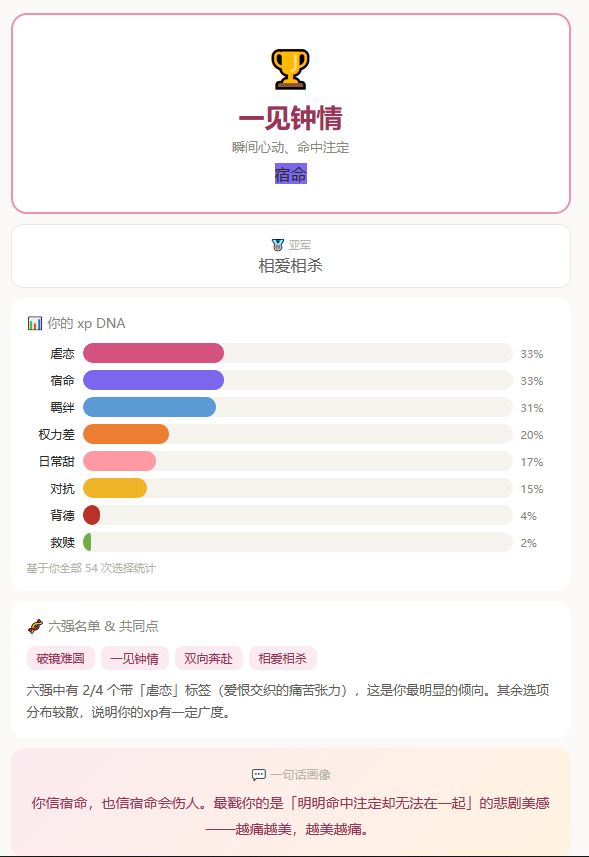Click the pink 虐恋 progress bar
The width and height of the screenshot is (589, 857).
click(154, 353)
